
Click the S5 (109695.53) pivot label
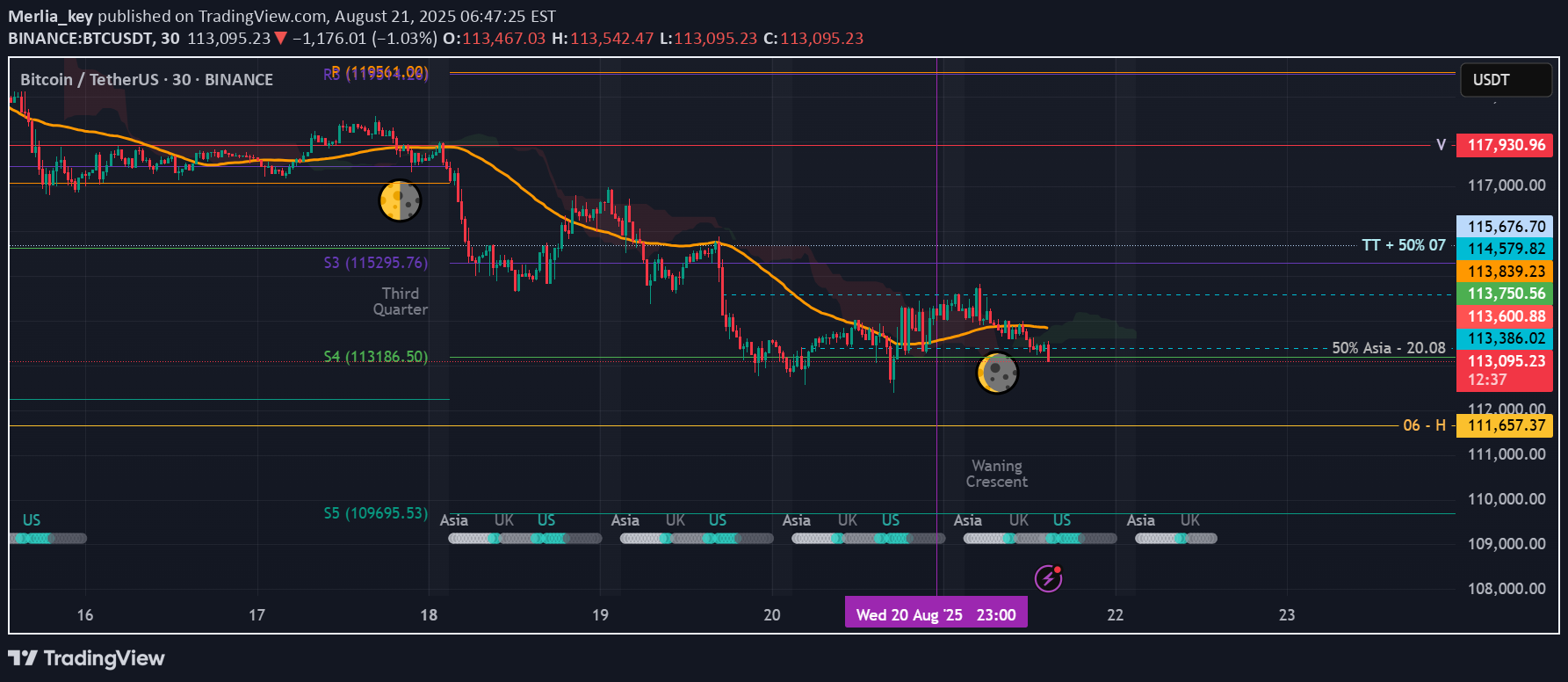tap(376, 513)
